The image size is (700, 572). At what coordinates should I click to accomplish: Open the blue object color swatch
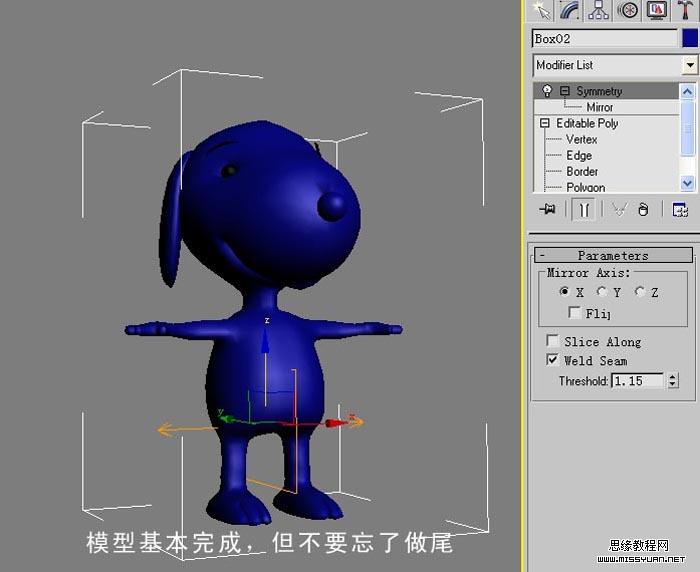tap(690, 38)
